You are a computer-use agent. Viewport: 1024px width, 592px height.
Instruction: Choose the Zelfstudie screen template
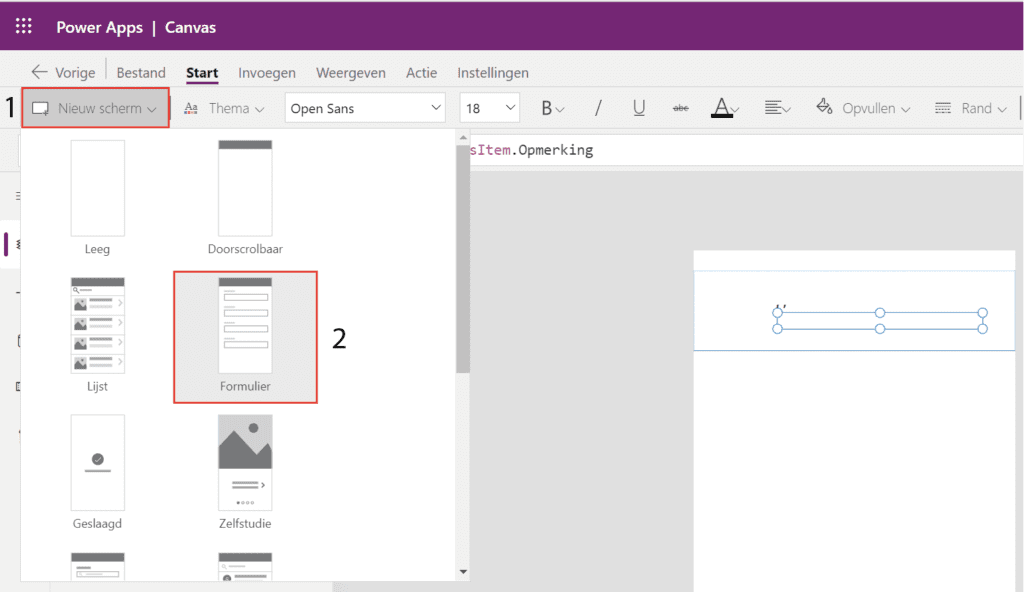(x=245, y=472)
